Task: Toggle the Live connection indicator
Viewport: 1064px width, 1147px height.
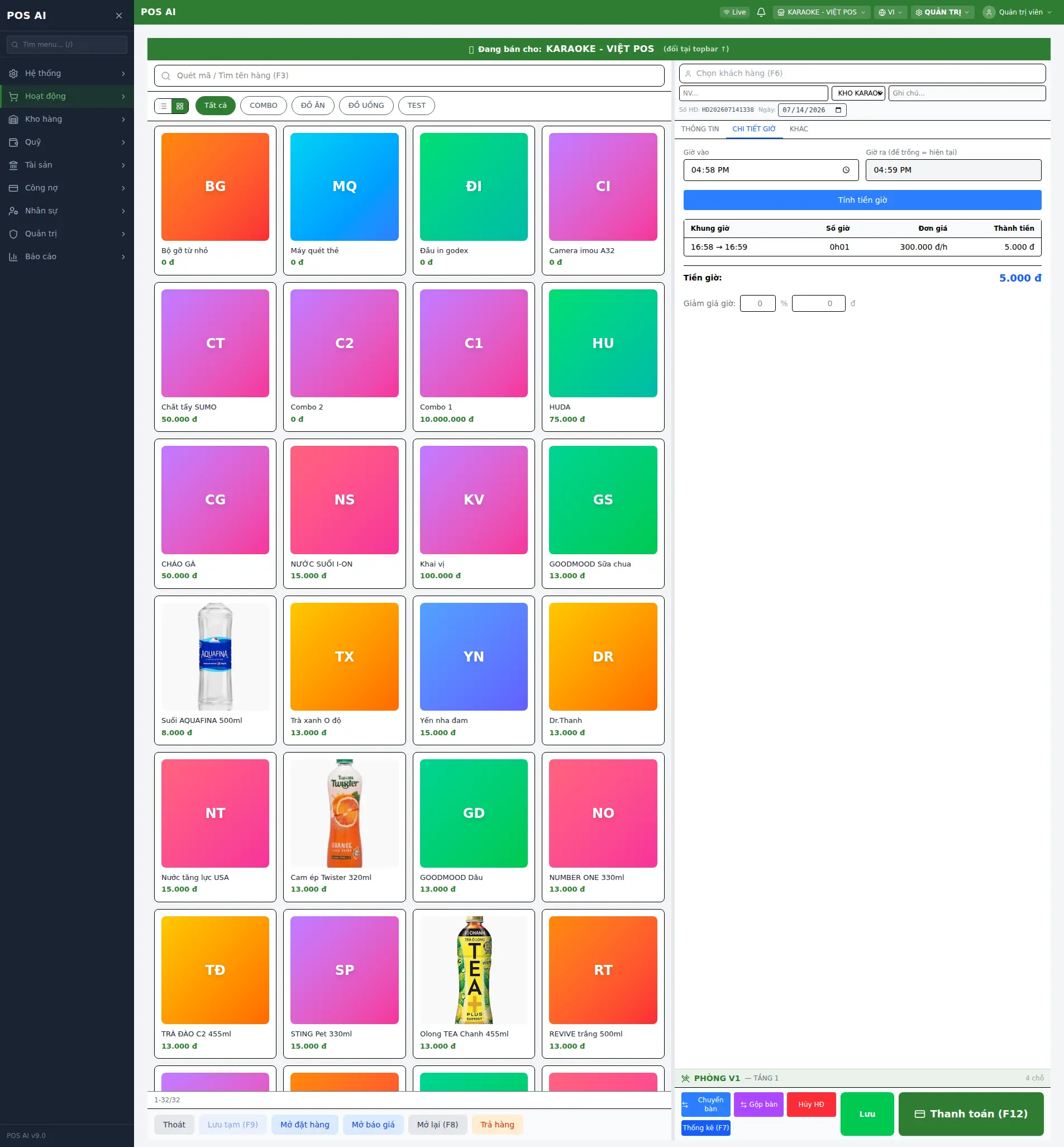Action: [x=734, y=12]
